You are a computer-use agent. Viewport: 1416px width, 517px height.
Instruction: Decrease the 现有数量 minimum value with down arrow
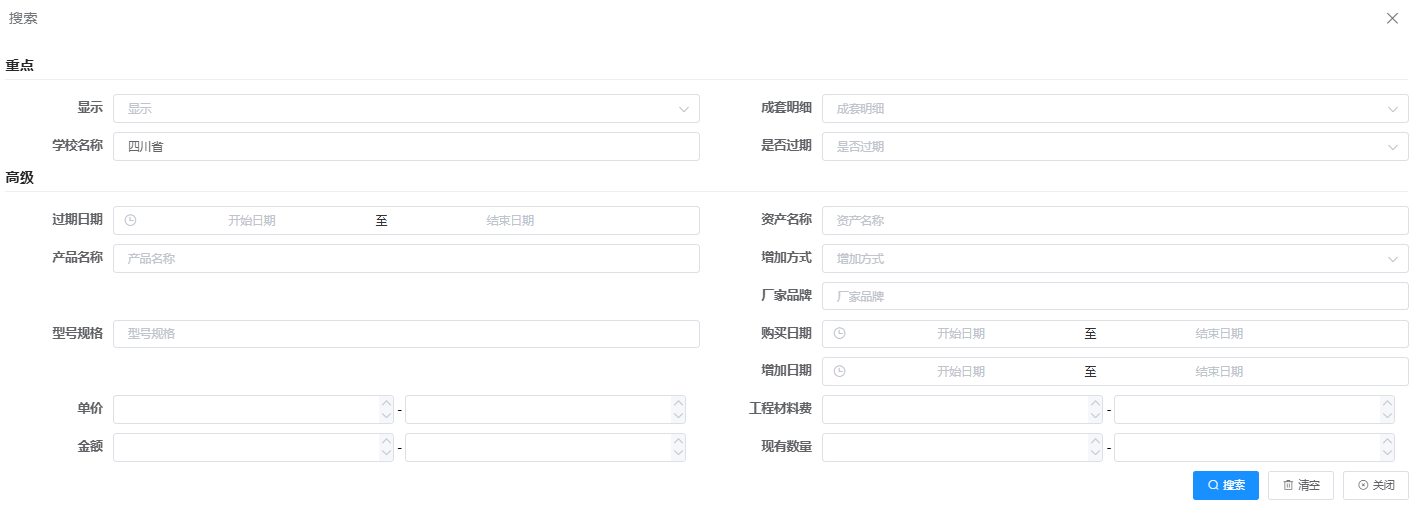pos(1095,454)
